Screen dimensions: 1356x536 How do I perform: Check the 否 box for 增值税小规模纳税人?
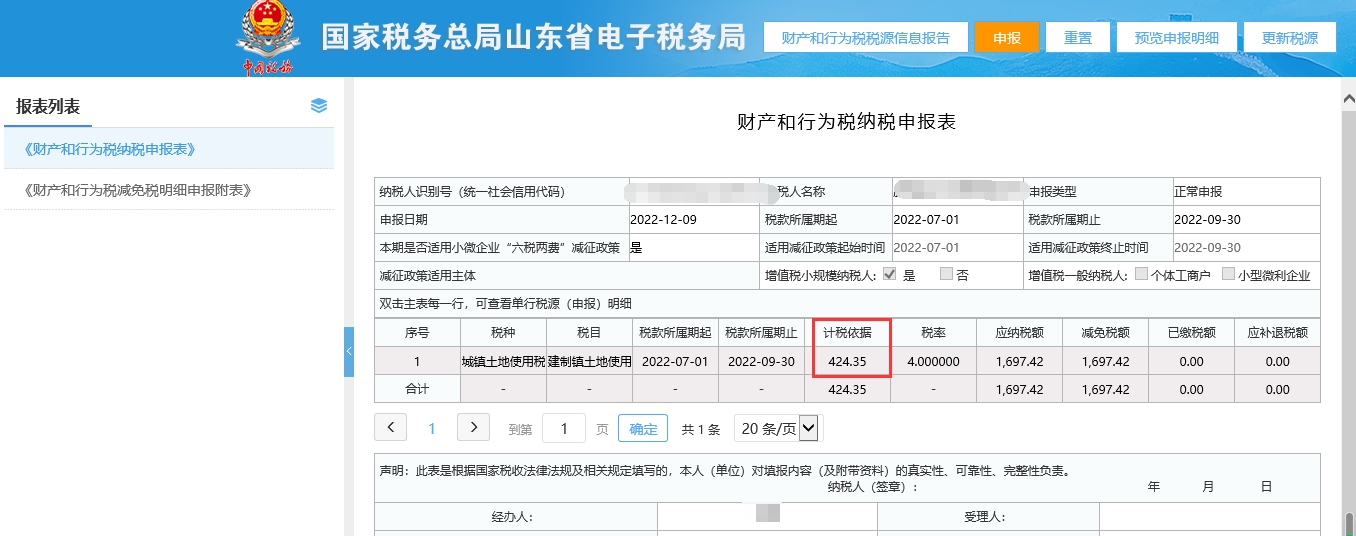tap(946, 275)
